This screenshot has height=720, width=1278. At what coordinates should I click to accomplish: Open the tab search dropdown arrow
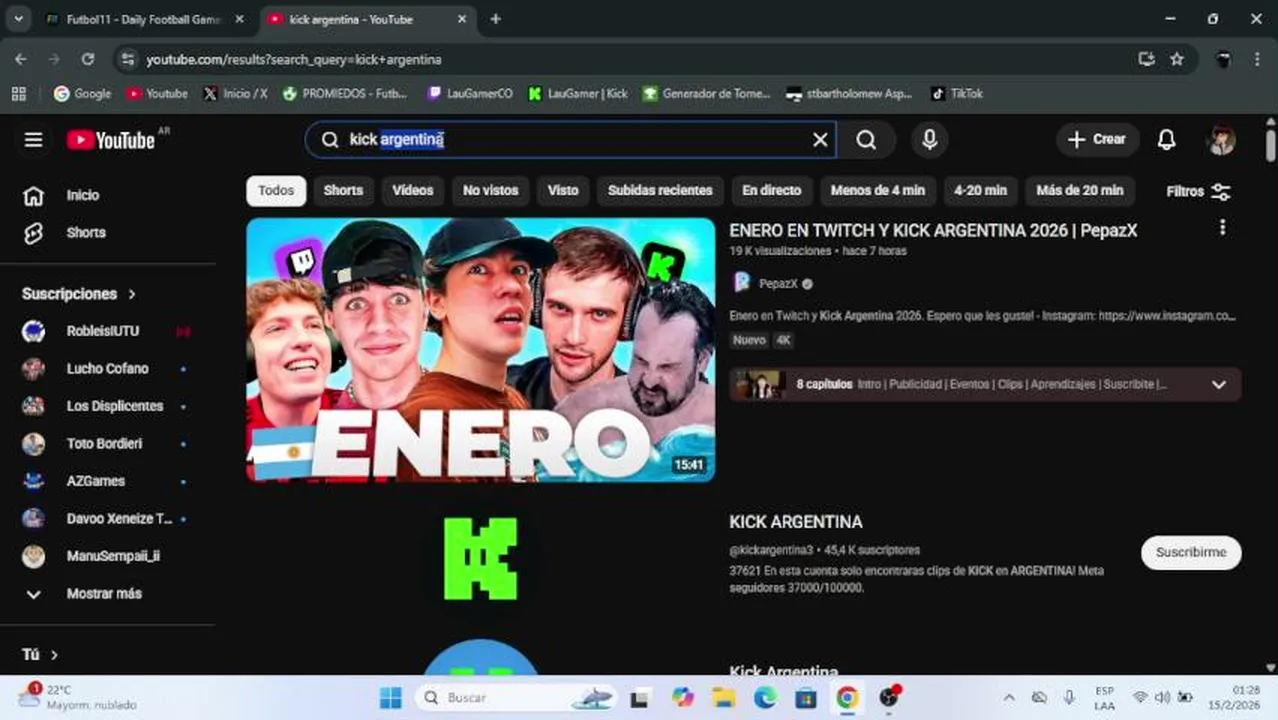[18, 19]
